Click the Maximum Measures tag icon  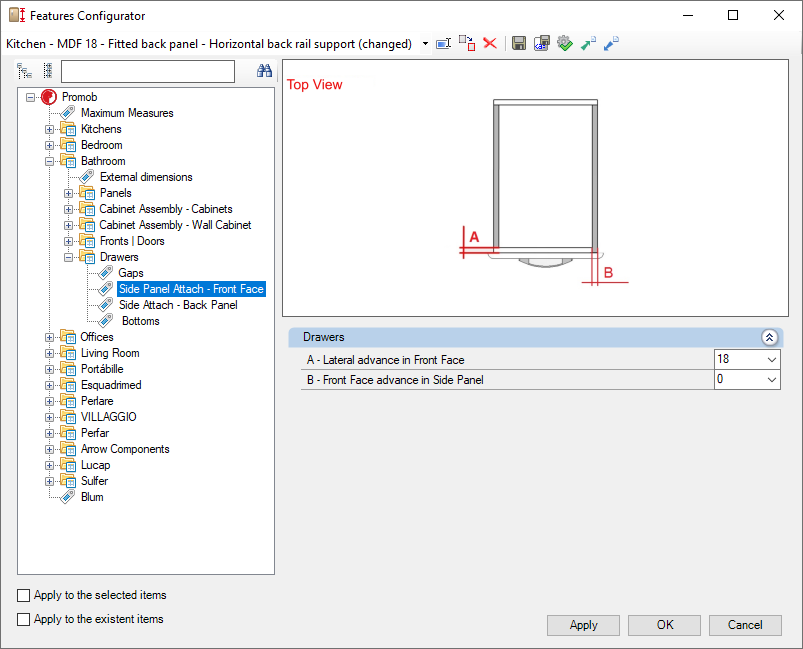pos(68,113)
